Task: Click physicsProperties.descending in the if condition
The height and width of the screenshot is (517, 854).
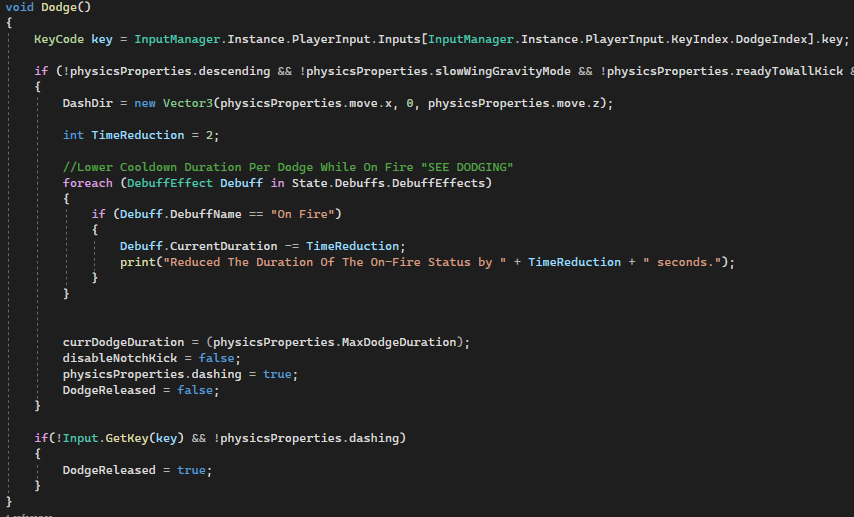Action: 170,71
